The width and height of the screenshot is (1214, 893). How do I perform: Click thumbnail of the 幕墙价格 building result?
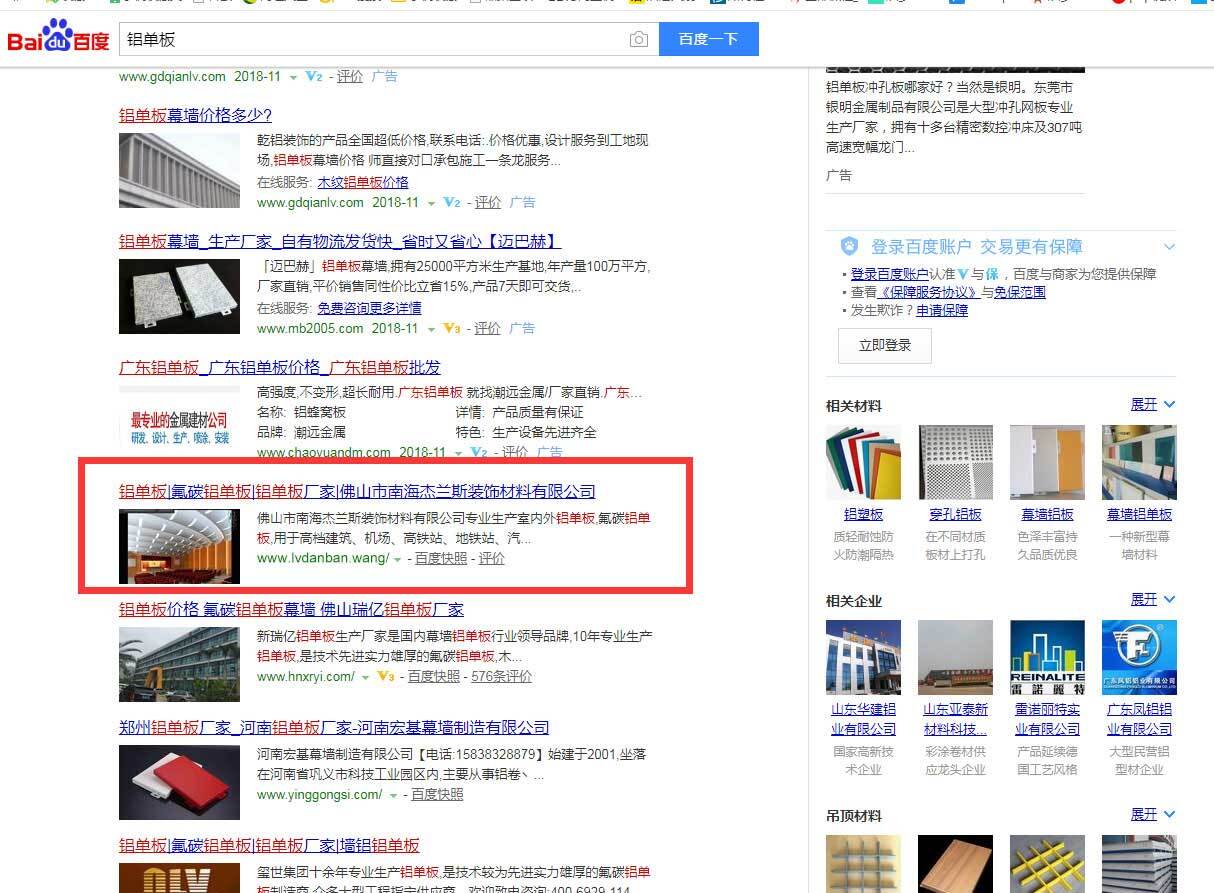pyautogui.click(x=179, y=171)
